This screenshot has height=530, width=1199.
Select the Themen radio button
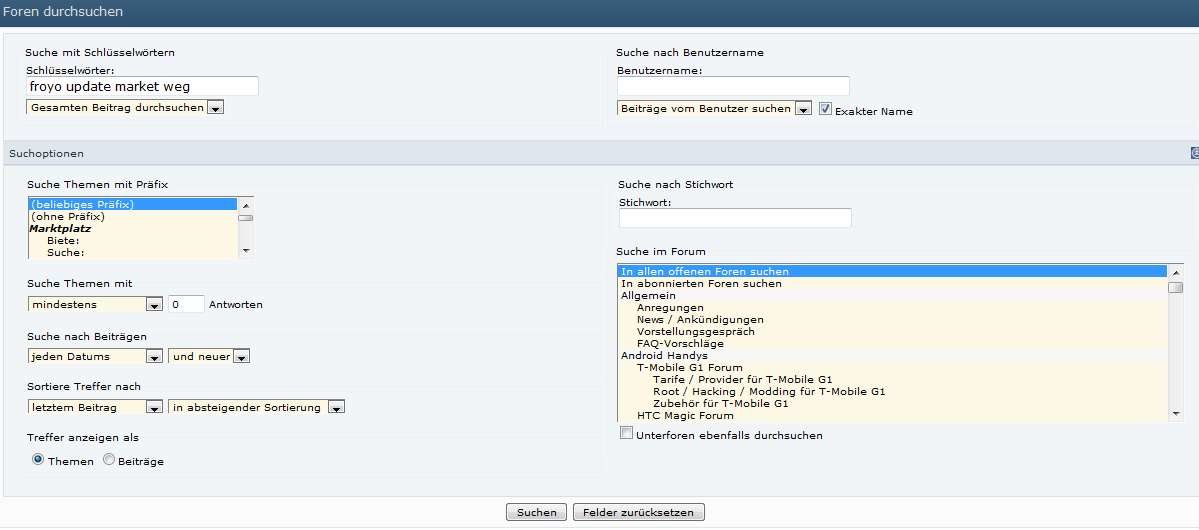tap(38, 460)
